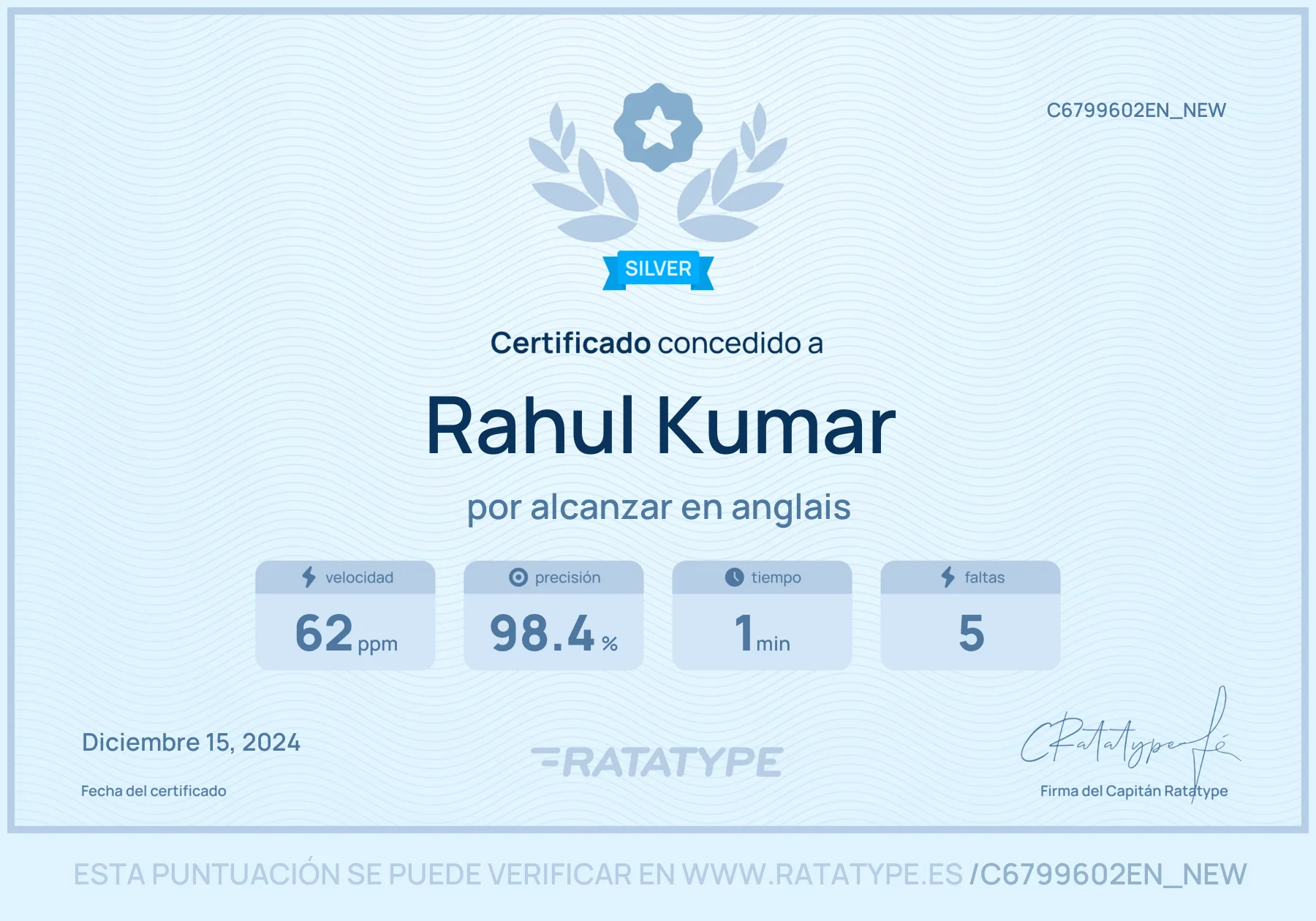Image resolution: width=1316 pixels, height=921 pixels.
Task: Click the 'Fecha del certificado' caption
Action: [154, 791]
